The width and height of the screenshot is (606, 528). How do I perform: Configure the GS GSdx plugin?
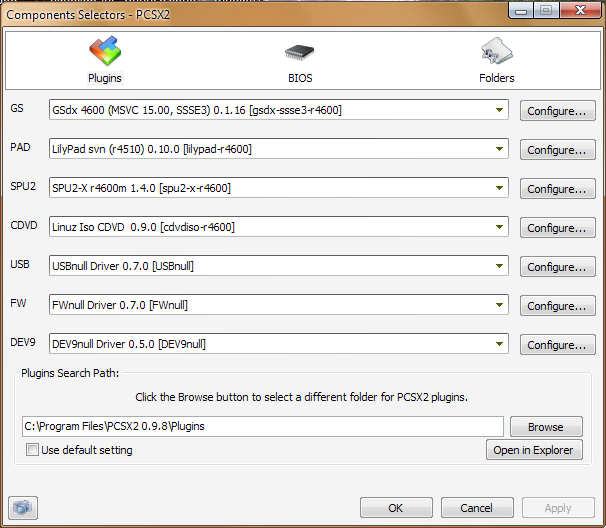tap(557, 111)
